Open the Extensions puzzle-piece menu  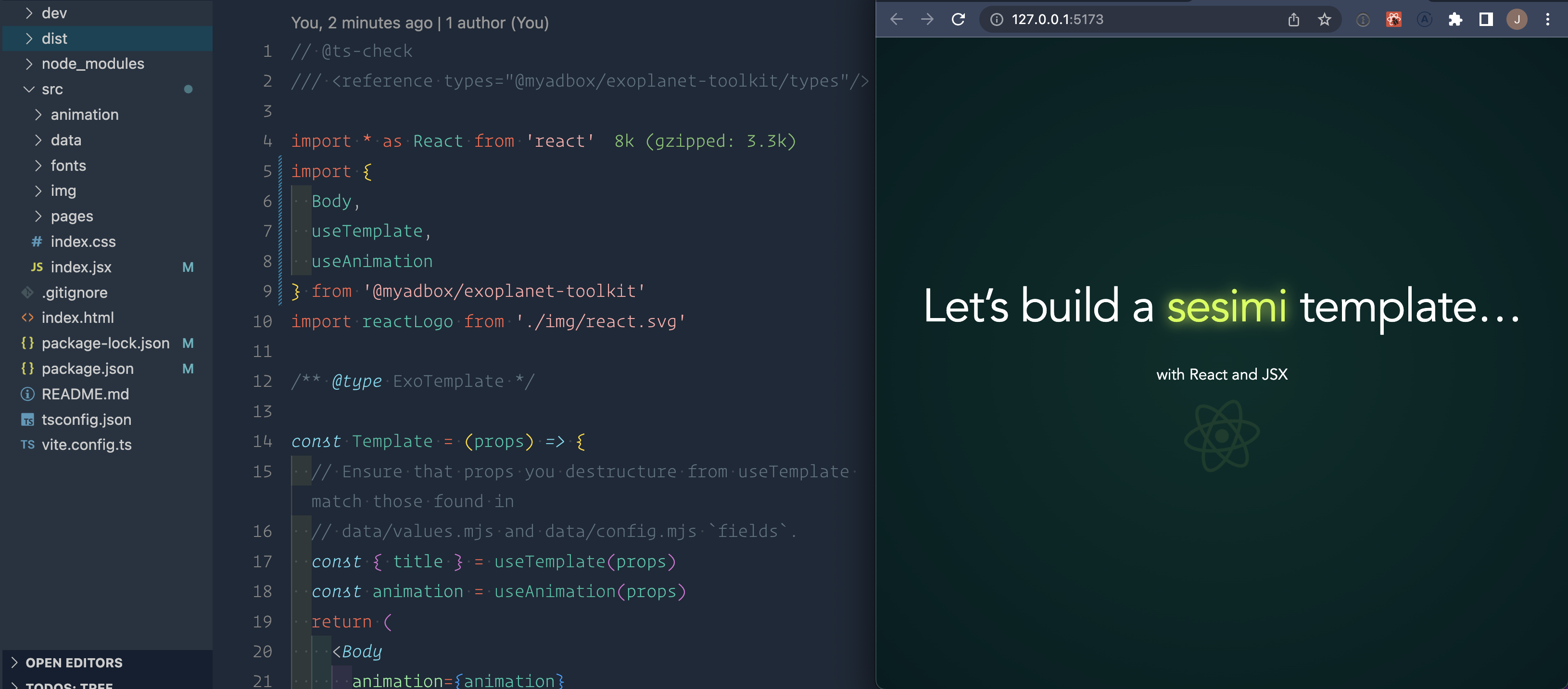[1455, 19]
